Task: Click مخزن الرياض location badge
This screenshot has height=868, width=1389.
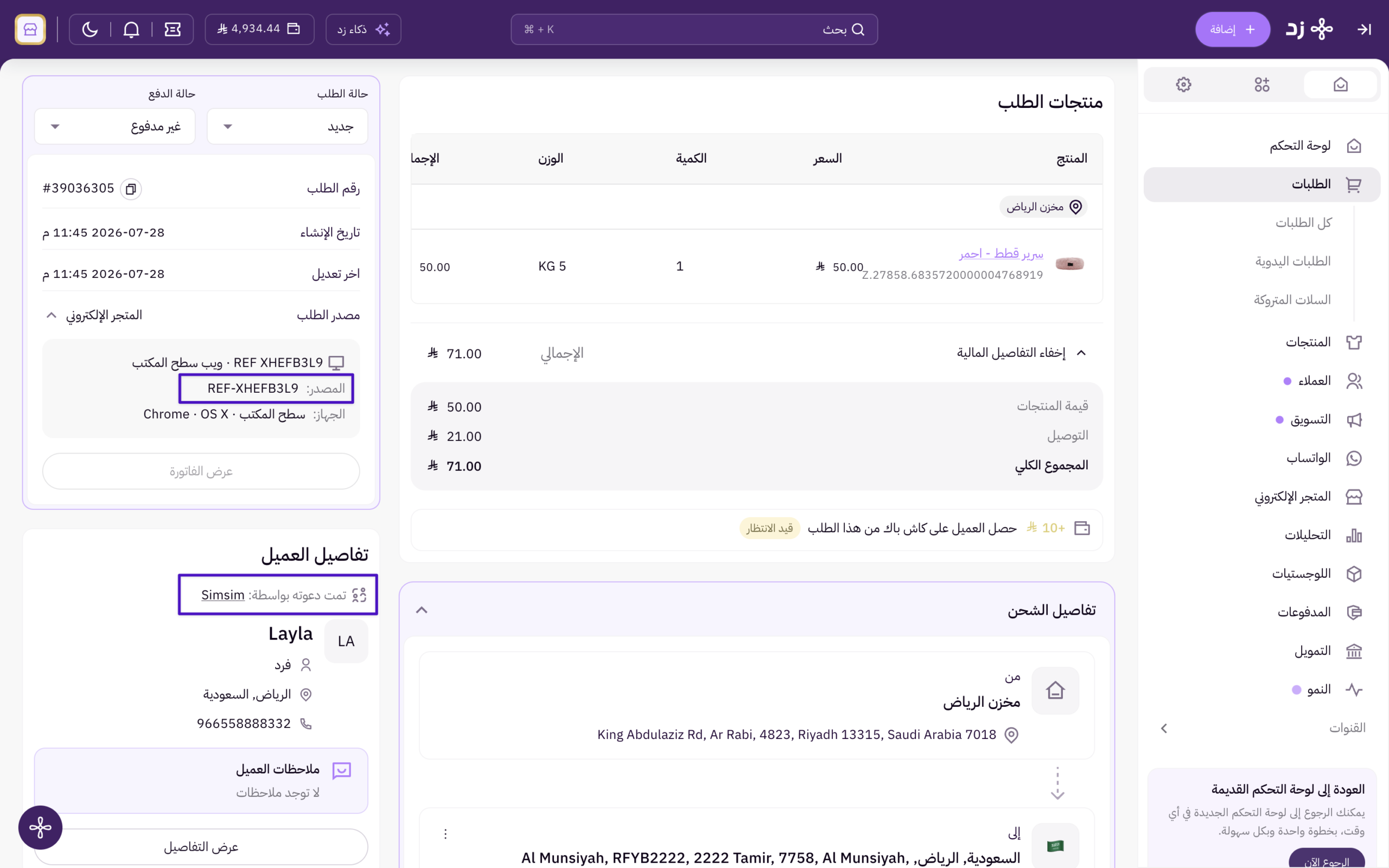Action: coord(1043,207)
